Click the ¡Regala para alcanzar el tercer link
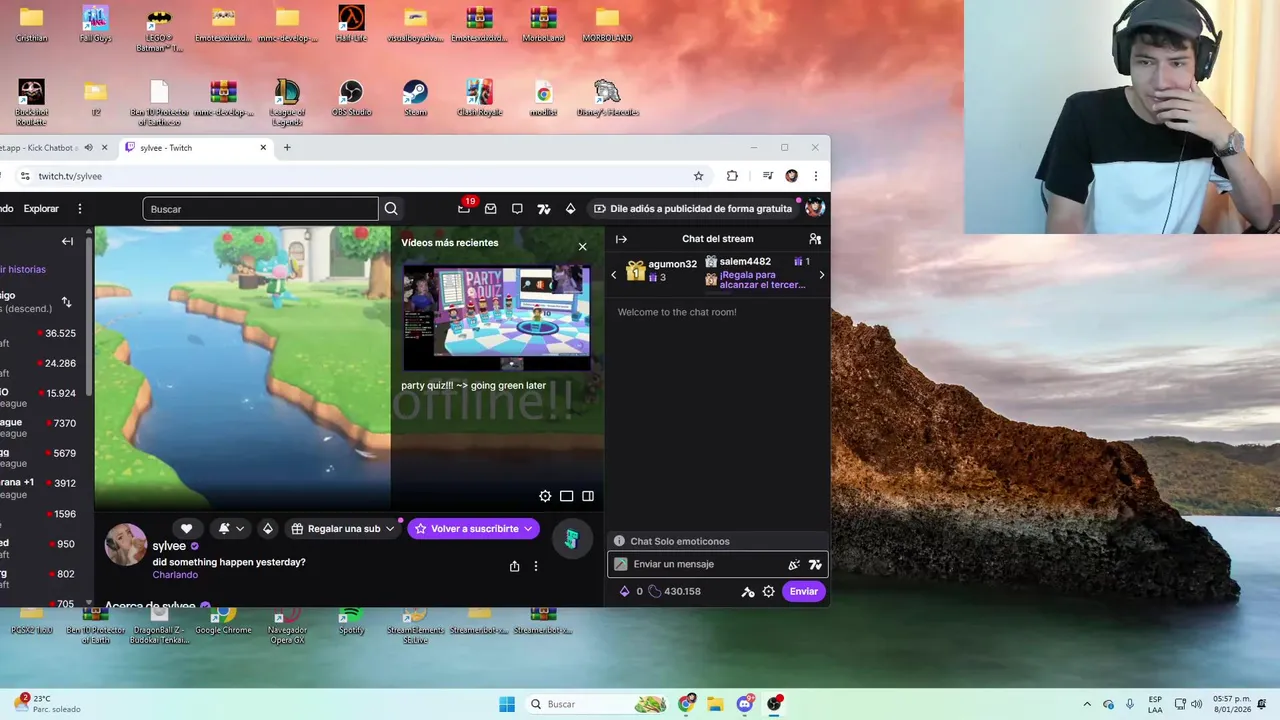 [x=762, y=280]
